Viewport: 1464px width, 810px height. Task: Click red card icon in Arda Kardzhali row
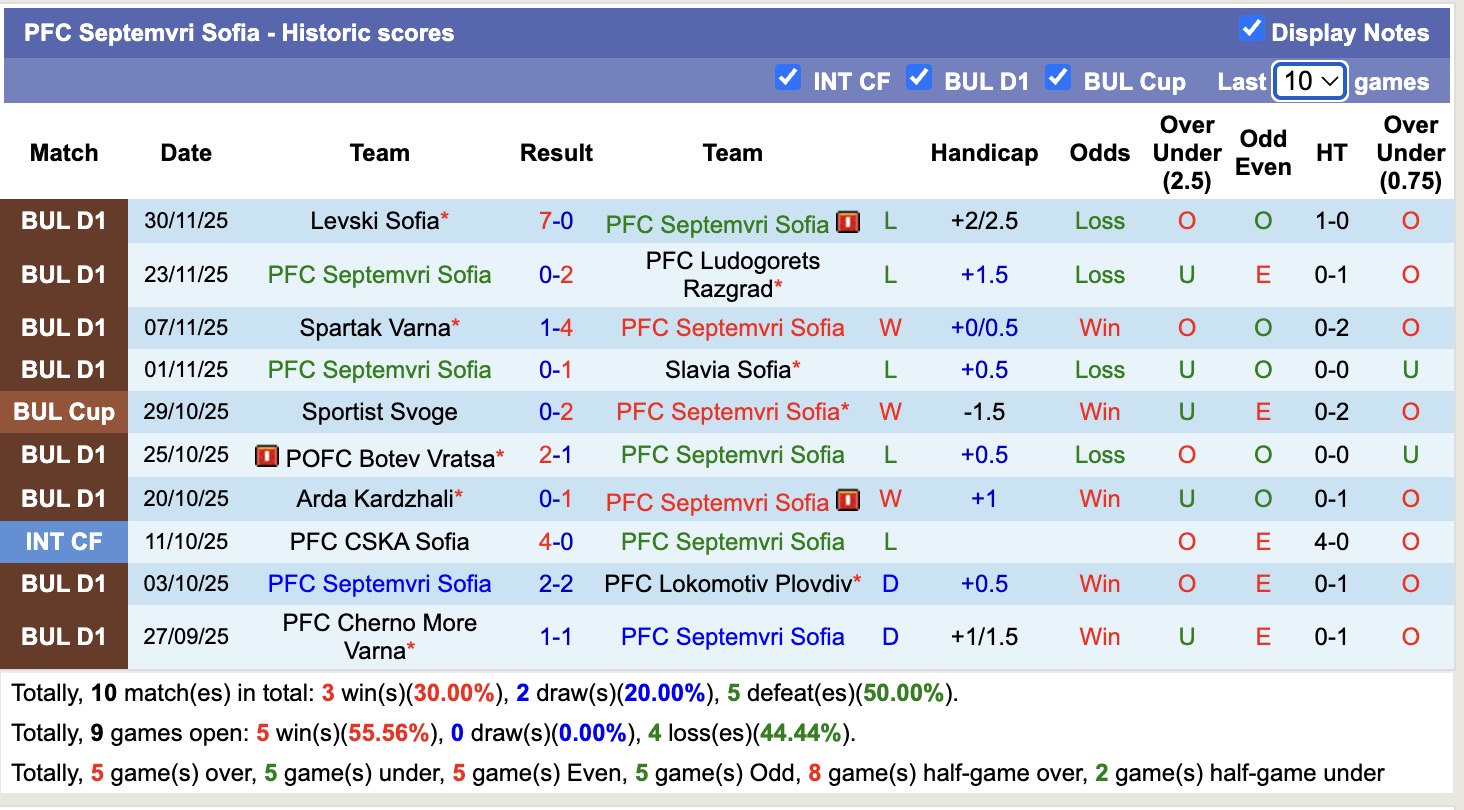coord(848,500)
